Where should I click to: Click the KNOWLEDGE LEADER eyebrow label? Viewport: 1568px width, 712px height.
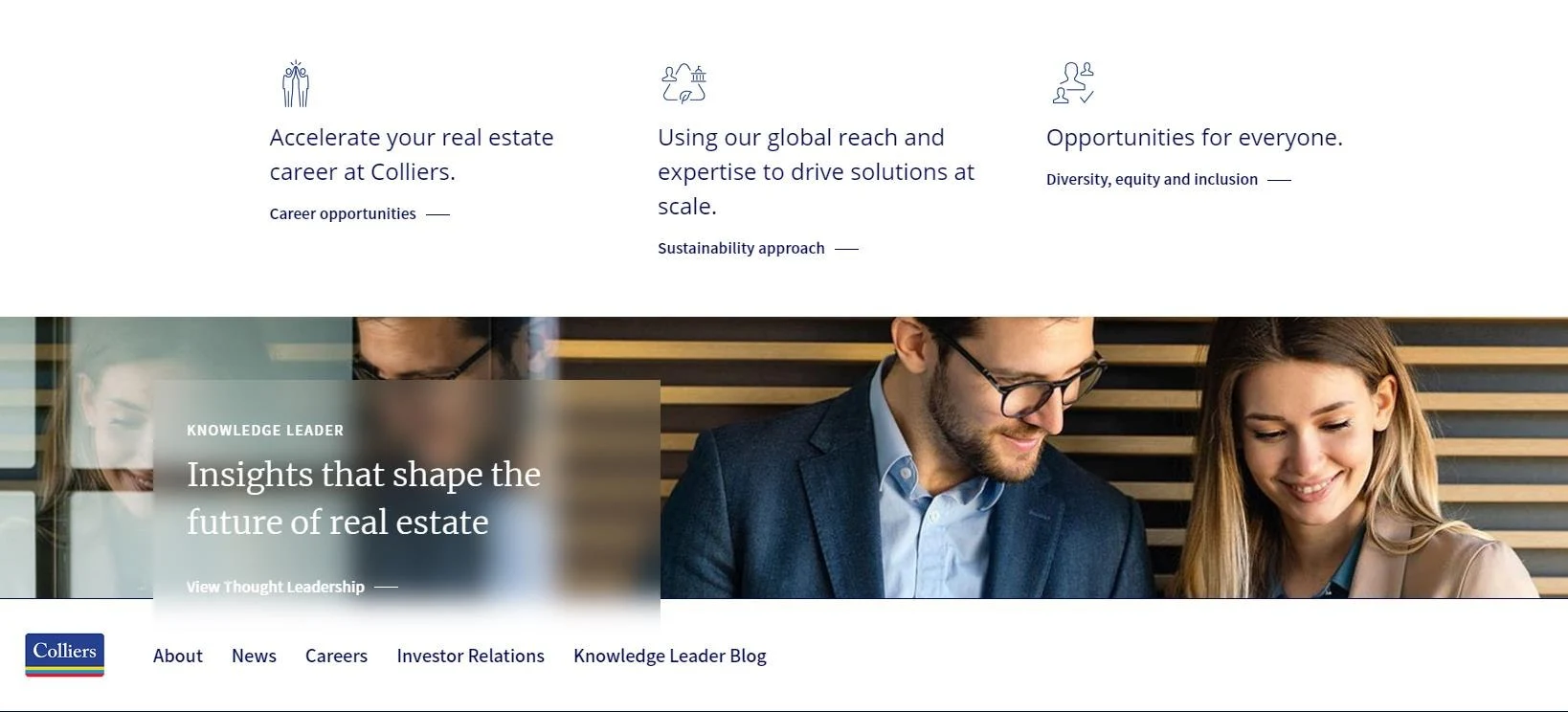coord(265,430)
